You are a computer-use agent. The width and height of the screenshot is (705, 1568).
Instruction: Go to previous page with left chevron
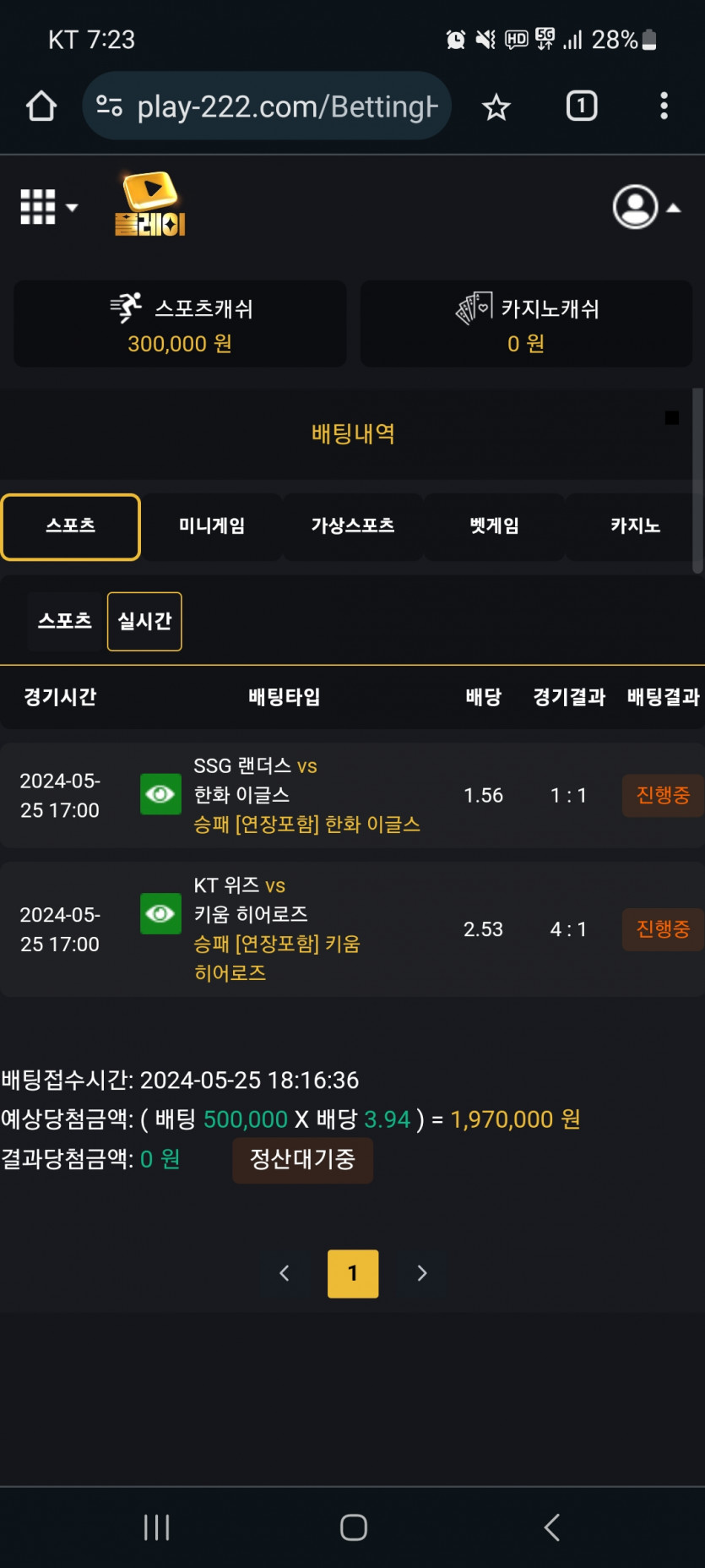(x=285, y=1273)
